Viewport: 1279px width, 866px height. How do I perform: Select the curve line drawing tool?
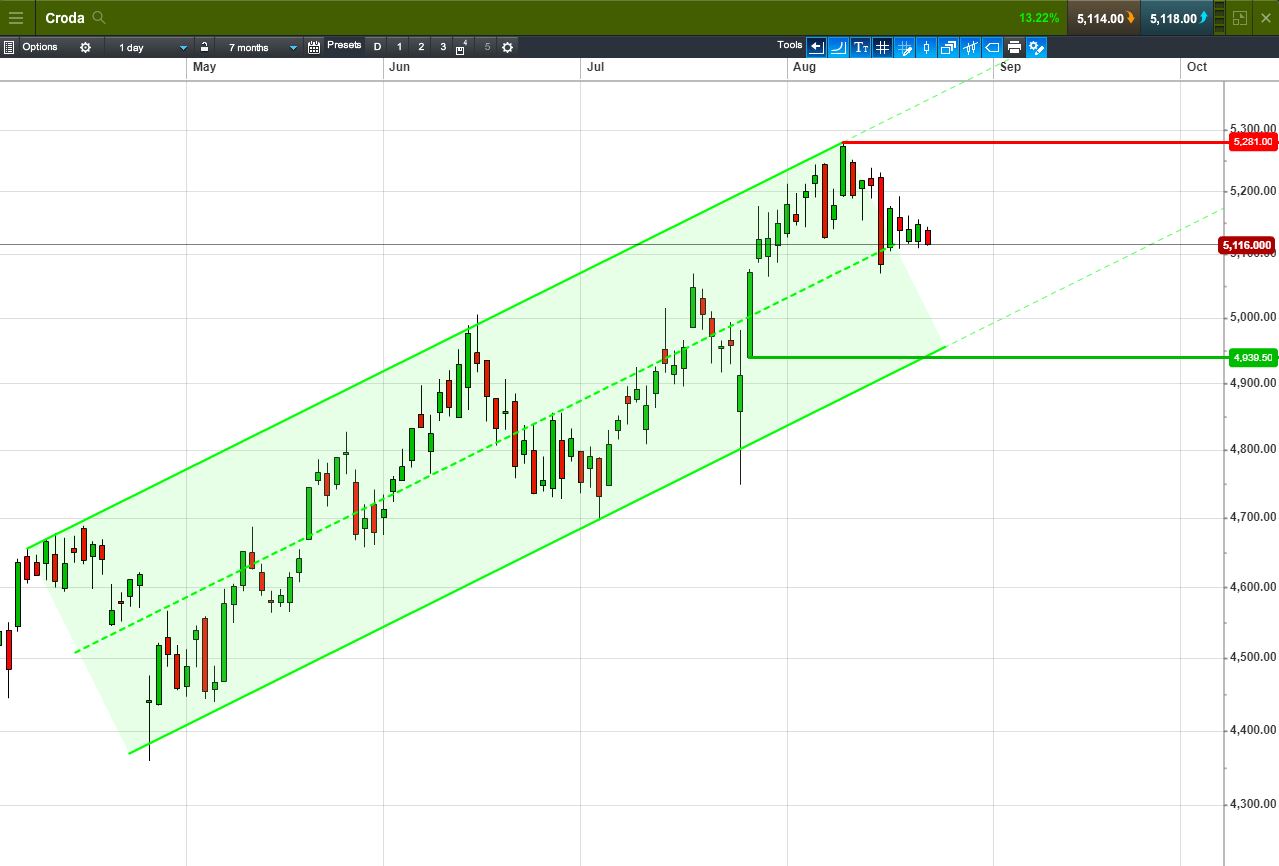(838, 47)
